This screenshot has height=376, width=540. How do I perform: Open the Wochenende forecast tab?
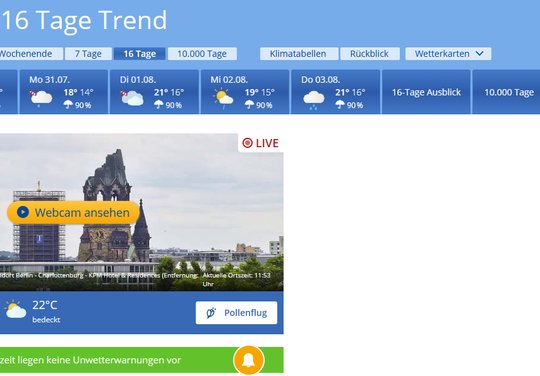31,54
